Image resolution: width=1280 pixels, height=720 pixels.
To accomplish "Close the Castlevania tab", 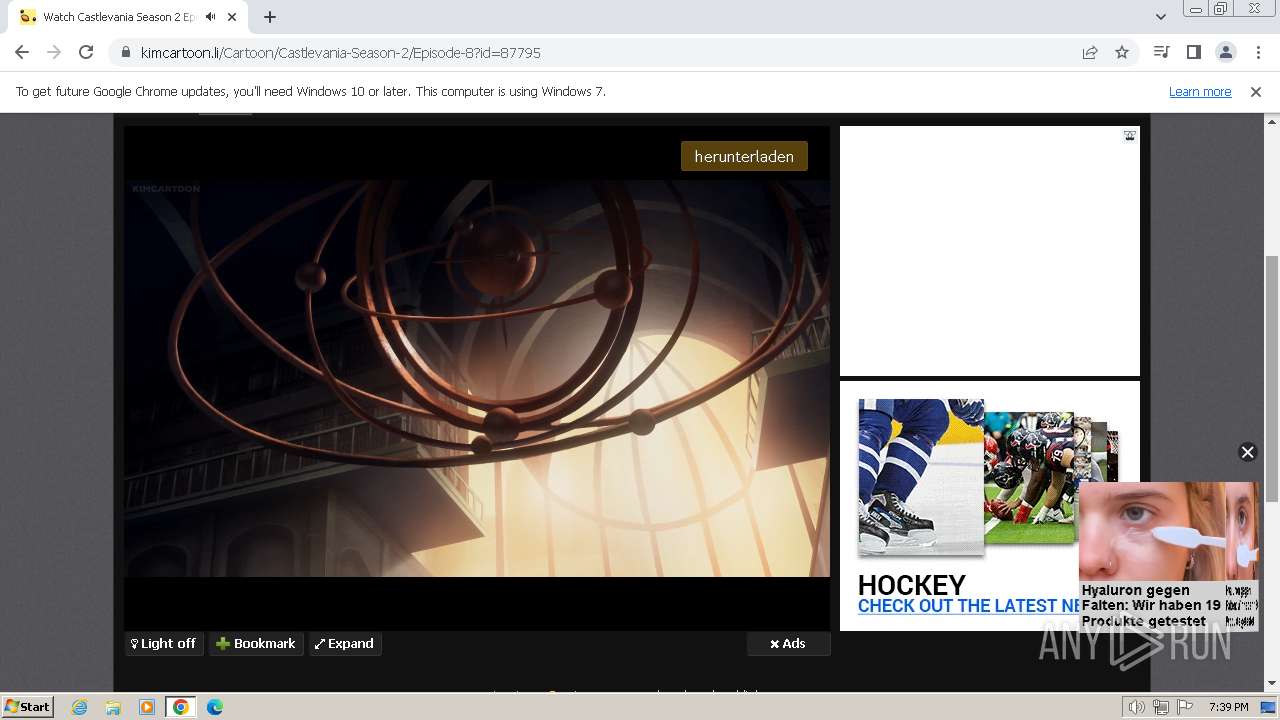I will pos(232,17).
